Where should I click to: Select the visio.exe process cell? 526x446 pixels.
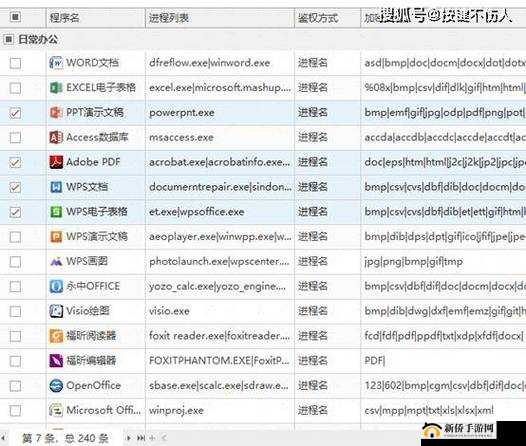[x=169, y=311]
